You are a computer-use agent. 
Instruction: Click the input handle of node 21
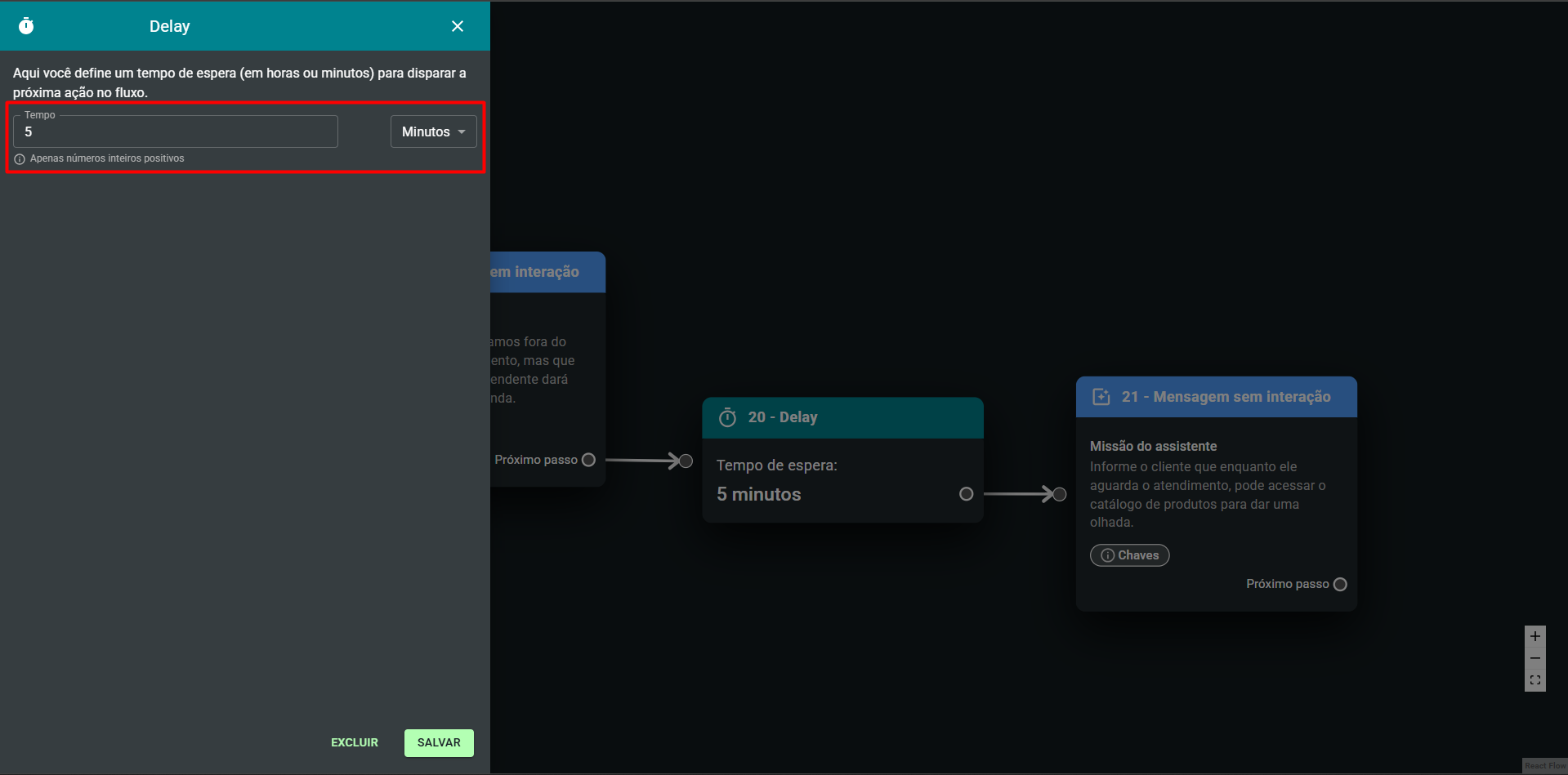tap(1060, 494)
